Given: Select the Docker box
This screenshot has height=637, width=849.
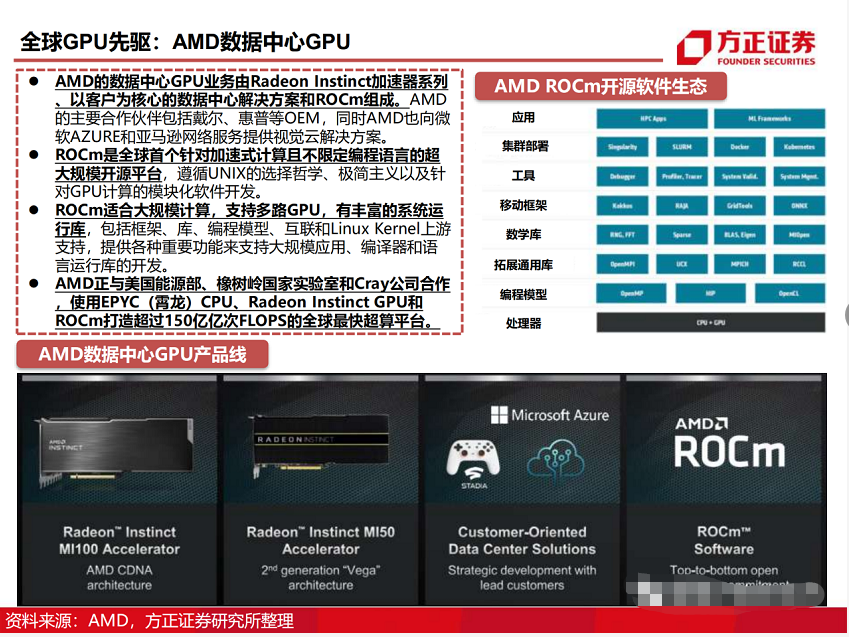Looking at the screenshot, I should point(740,147).
